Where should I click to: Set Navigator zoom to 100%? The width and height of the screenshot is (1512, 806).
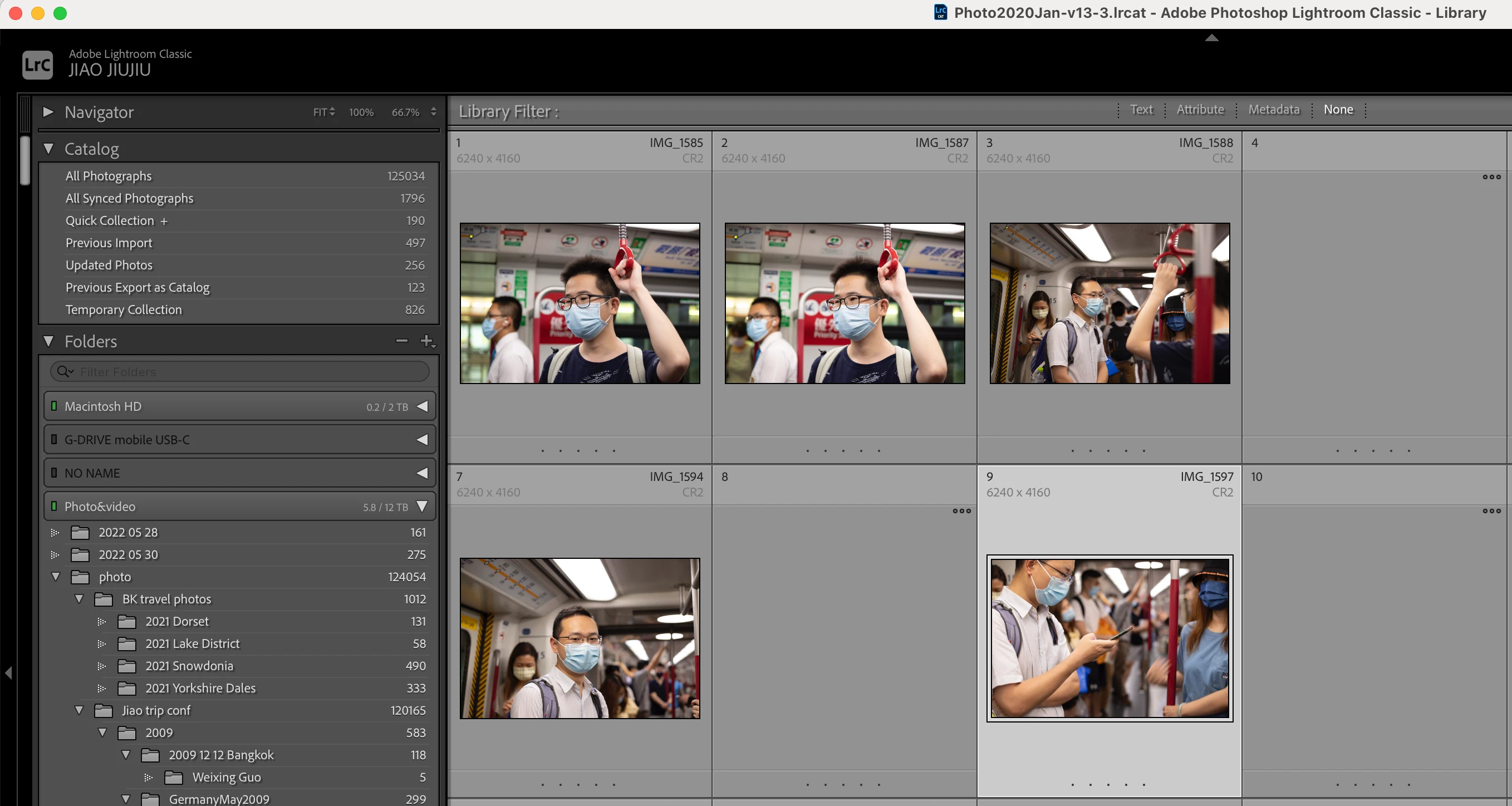pos(361,112)
